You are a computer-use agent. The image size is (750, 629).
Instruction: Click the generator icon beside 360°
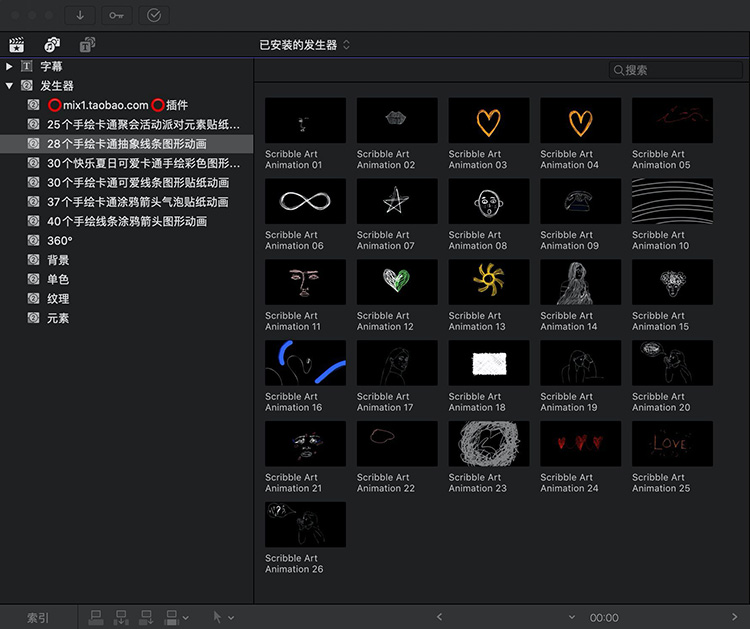coord(33,240)
